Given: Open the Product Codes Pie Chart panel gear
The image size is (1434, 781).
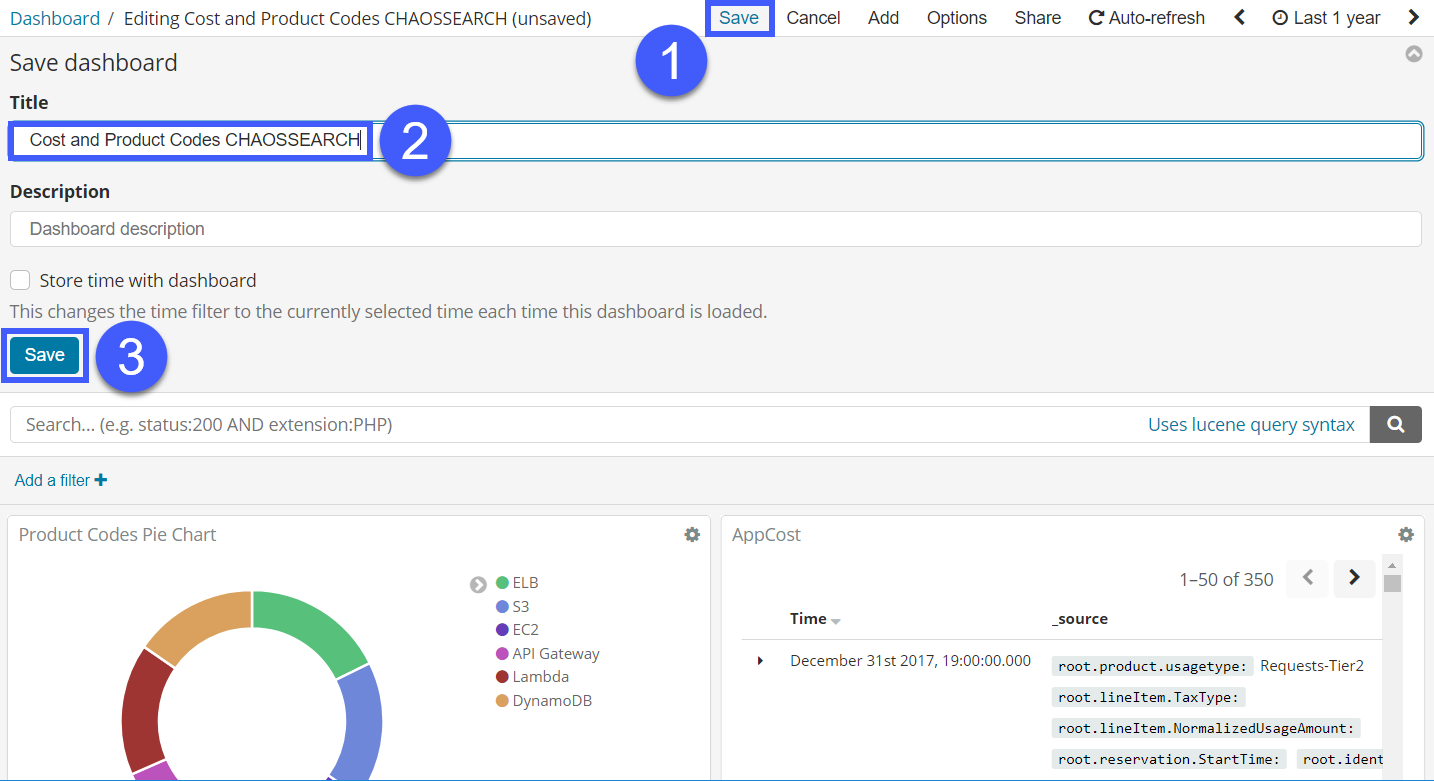Looking at the screenshot, I should pos(692,535).
